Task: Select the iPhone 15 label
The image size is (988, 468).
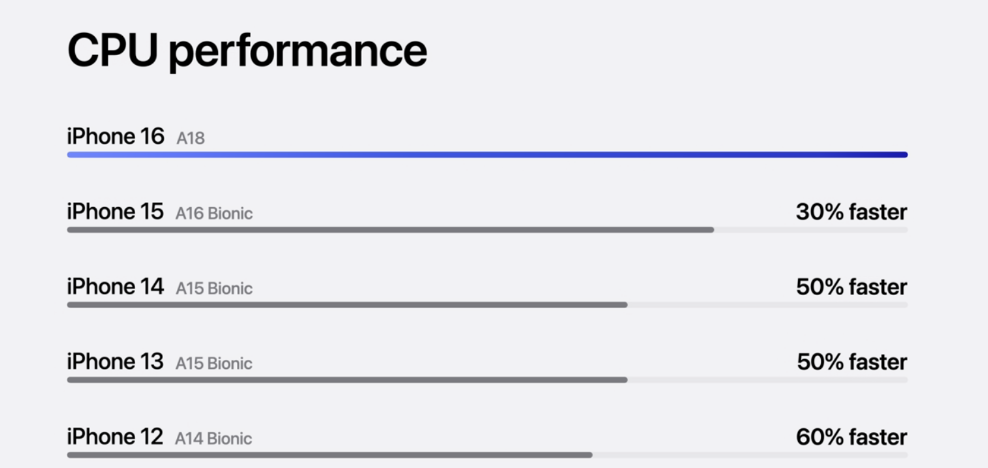Action: coord(115,212)
